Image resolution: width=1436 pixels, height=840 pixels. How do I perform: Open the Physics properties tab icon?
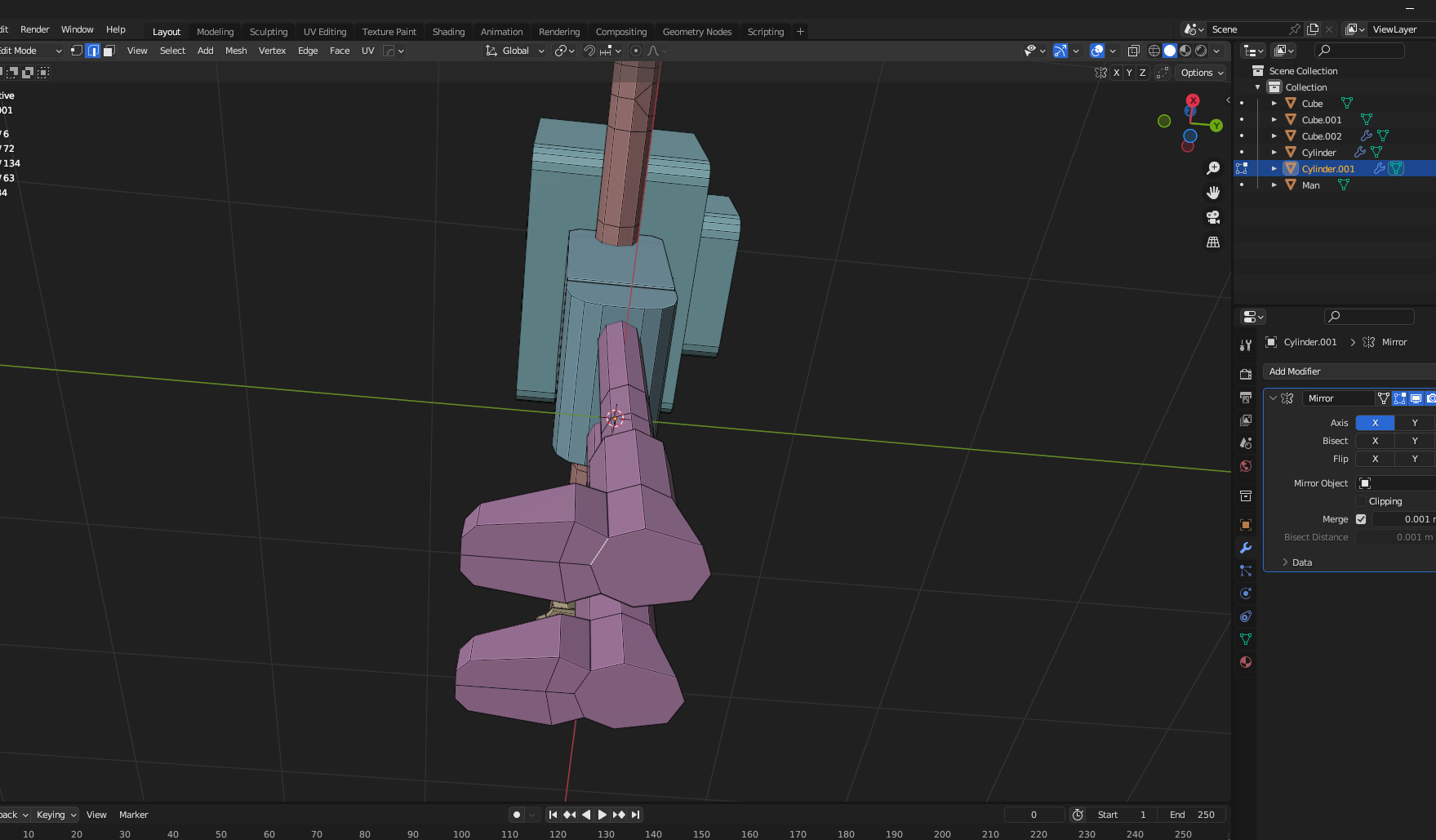[1246, 593]
